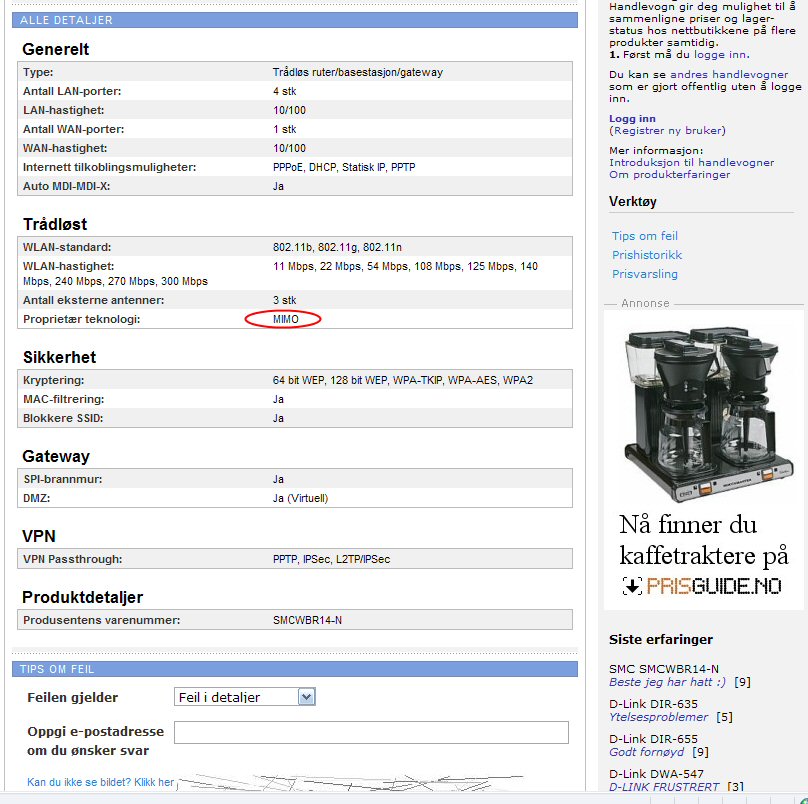Open the Prisvarsling link
The image size is (808, 804).
(x=645, y=274)
